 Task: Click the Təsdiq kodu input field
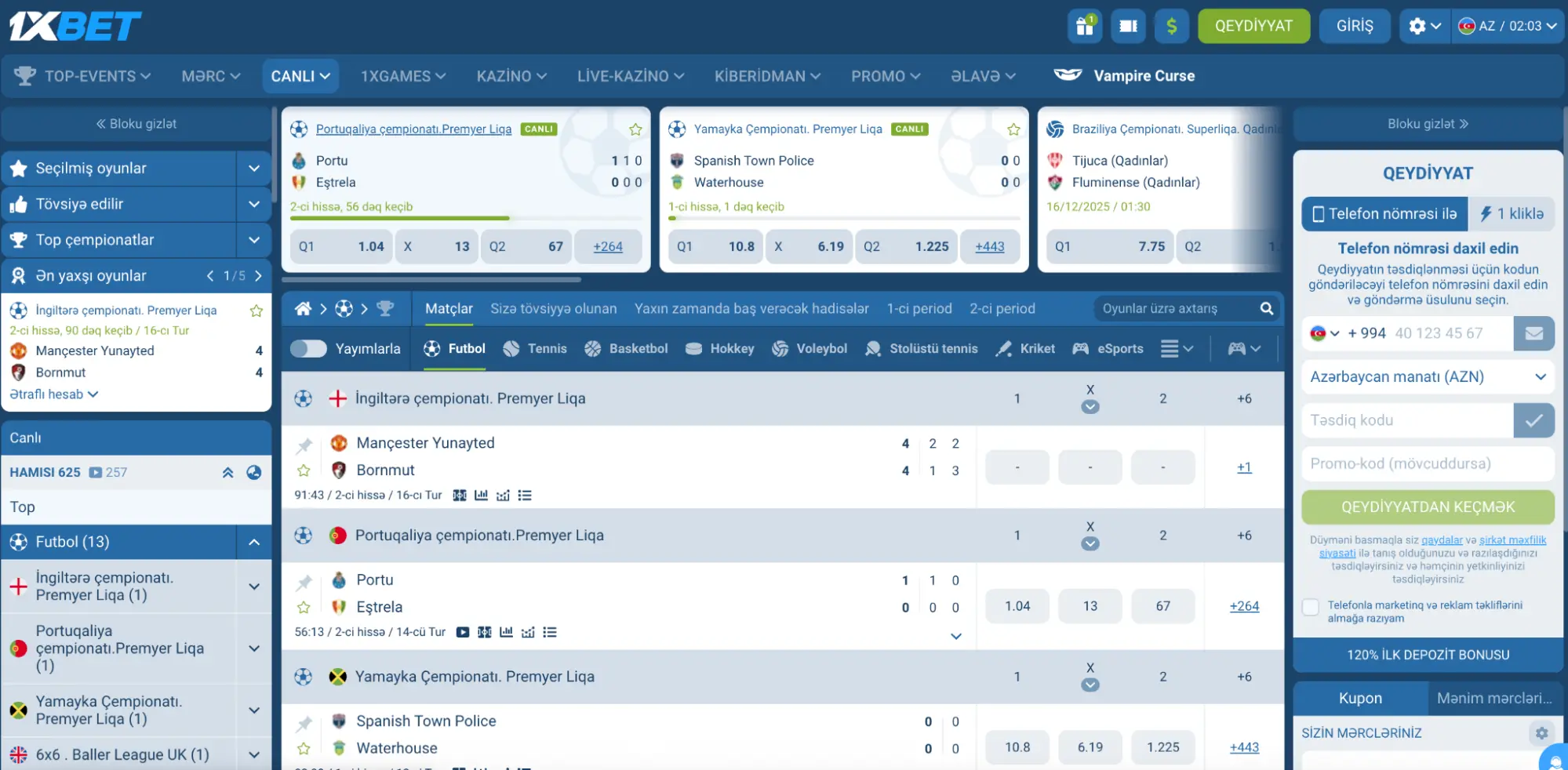1407,420
